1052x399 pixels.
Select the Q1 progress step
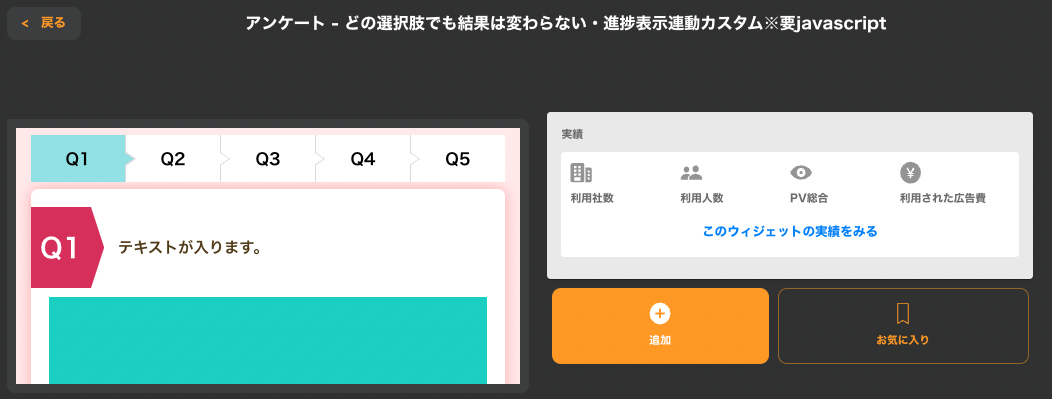coord(78,159)
